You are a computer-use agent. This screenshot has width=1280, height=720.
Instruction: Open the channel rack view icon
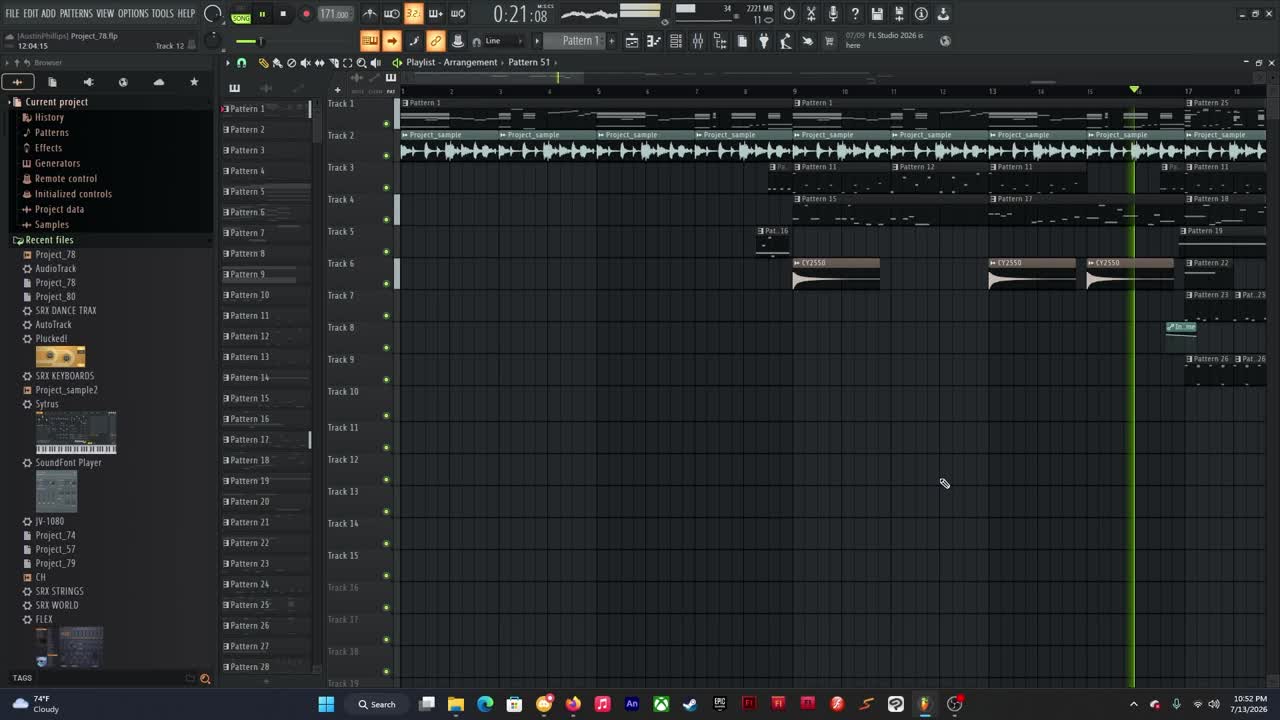676,41
